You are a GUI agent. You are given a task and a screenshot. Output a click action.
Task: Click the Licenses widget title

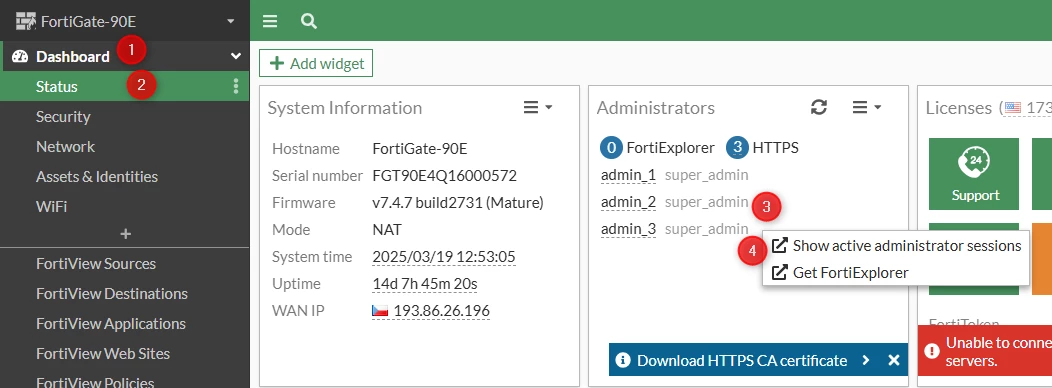tap(959, 107)
